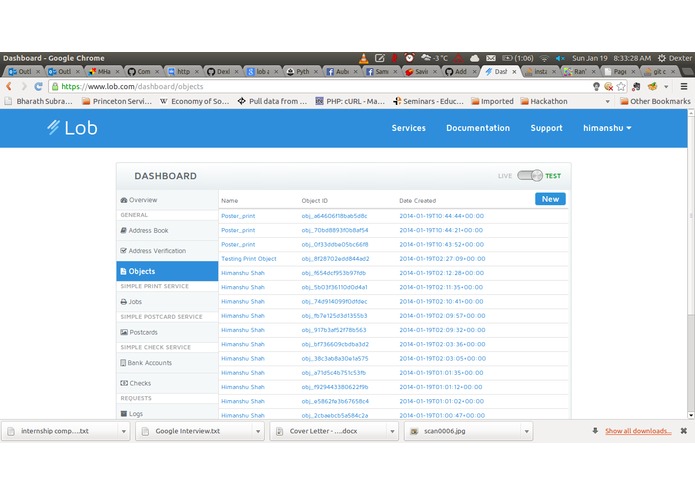Switch to the Pyth browser tab
This screenshot has width=695, height=494.
click(x=303, y=72)
